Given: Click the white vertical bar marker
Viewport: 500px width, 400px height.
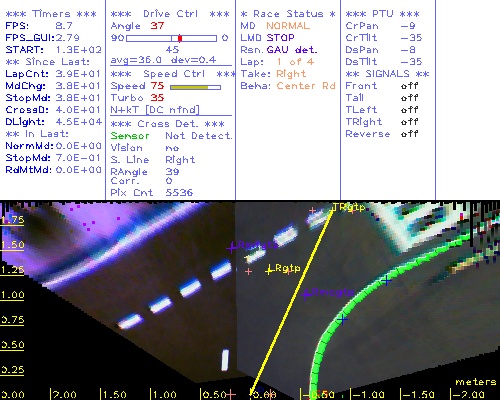Looking at the screenshot, I should [225, 360].
